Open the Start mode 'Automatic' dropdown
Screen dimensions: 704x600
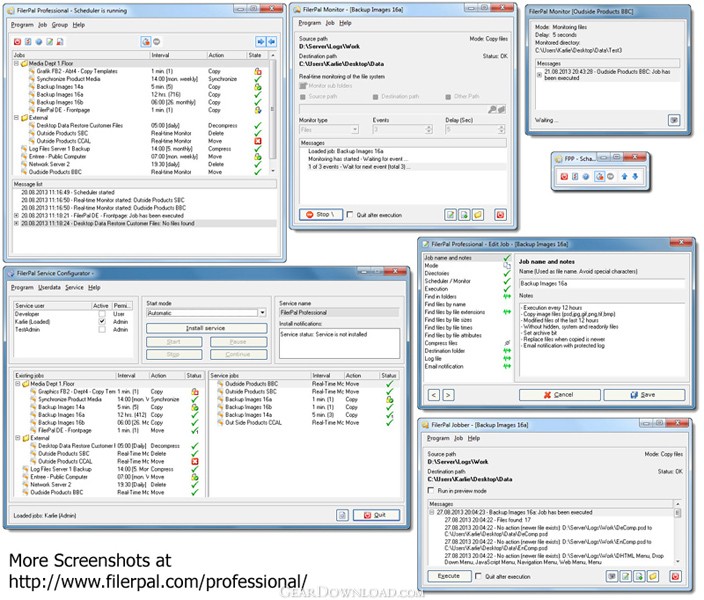[263, 313]
